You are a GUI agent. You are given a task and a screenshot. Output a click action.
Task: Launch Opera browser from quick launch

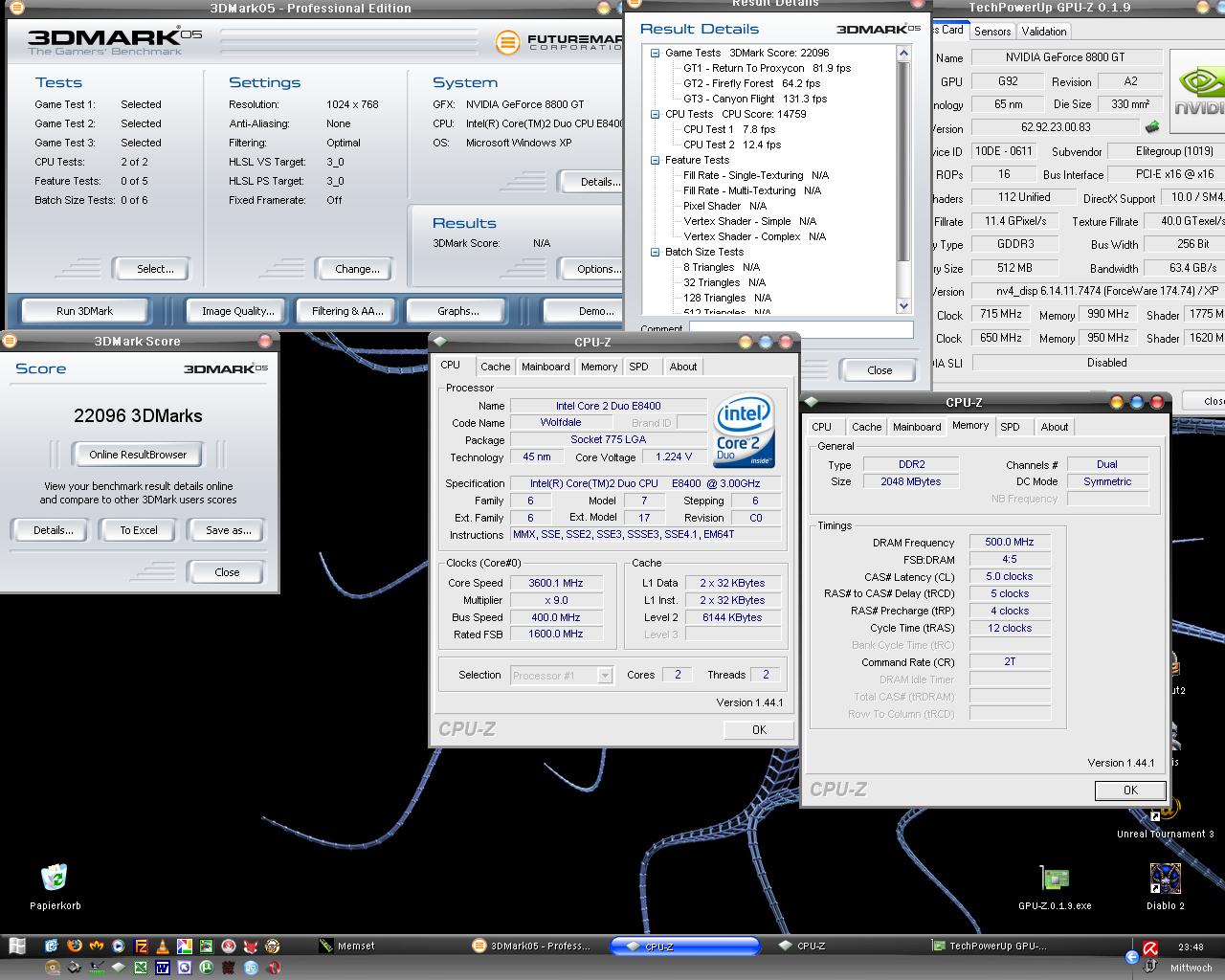[x=274, y=968]
